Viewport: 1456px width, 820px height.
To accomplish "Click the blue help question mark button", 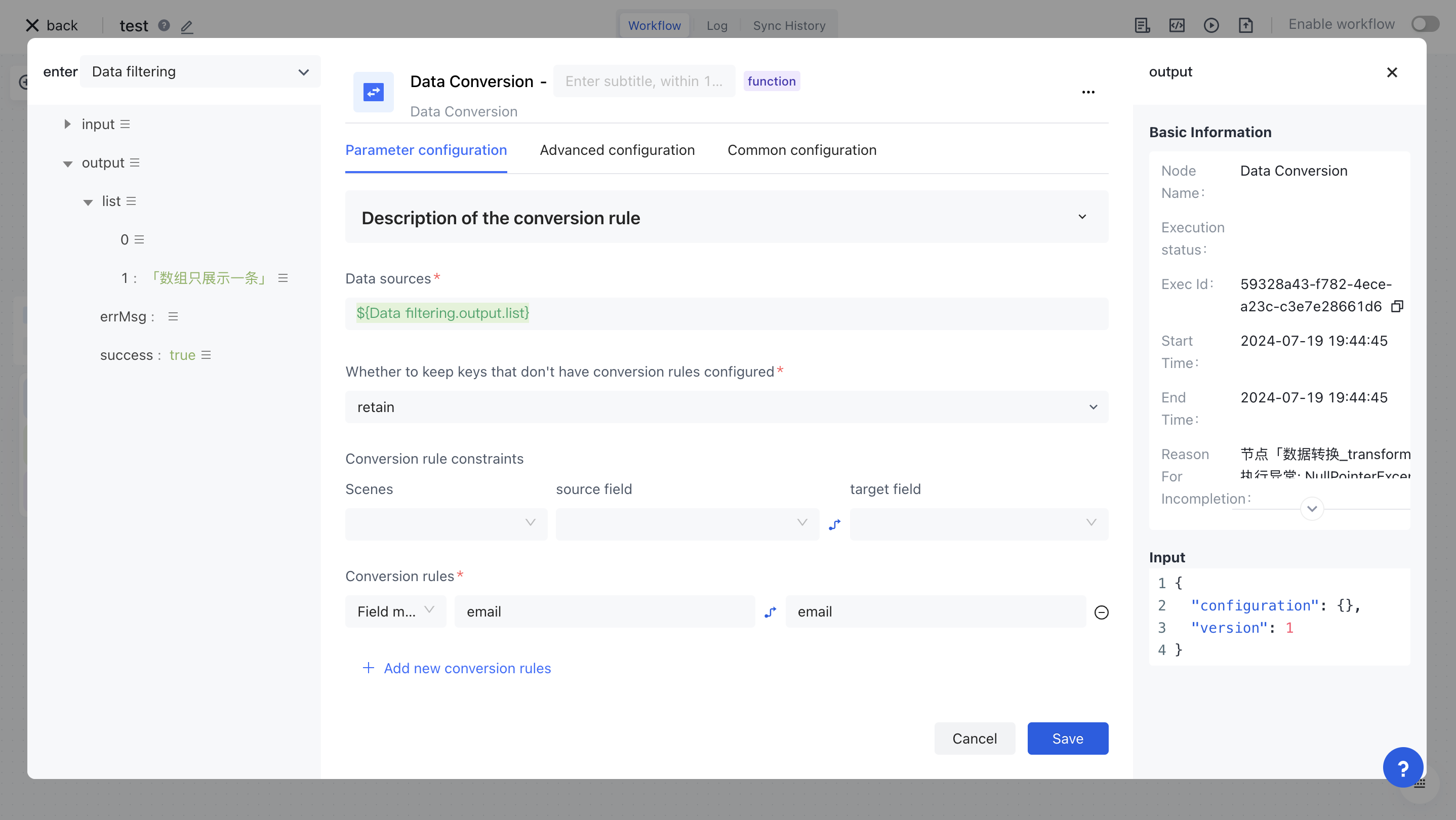I will coord(1402,767).
